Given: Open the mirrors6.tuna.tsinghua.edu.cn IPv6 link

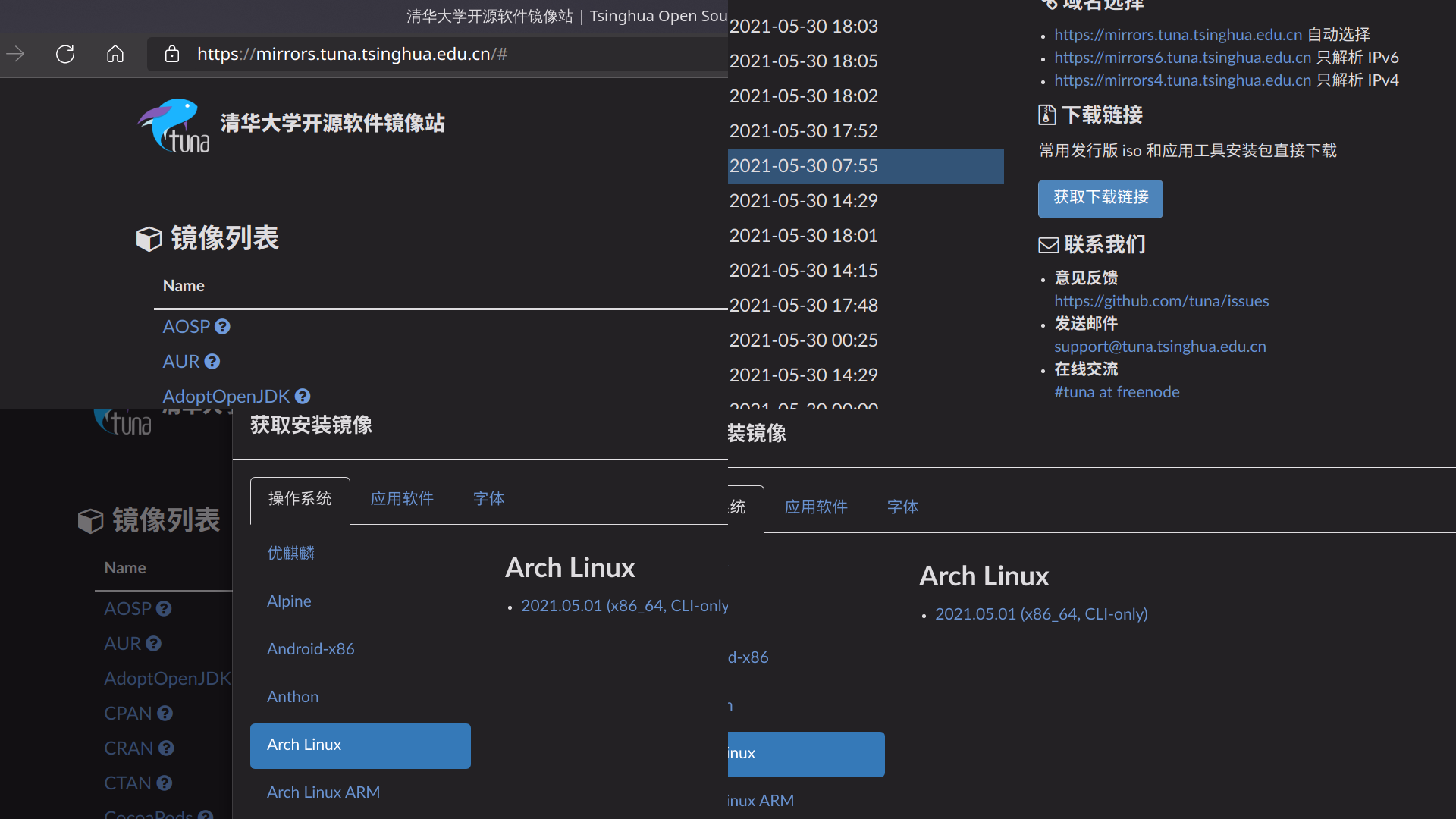Looking at the screenshot, I should pos(1182,57).
